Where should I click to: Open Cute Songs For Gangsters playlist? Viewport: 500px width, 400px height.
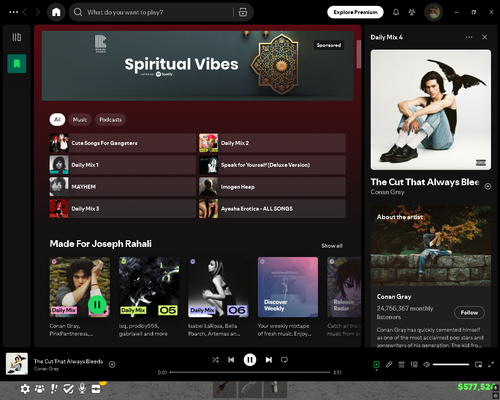[123, 143]
